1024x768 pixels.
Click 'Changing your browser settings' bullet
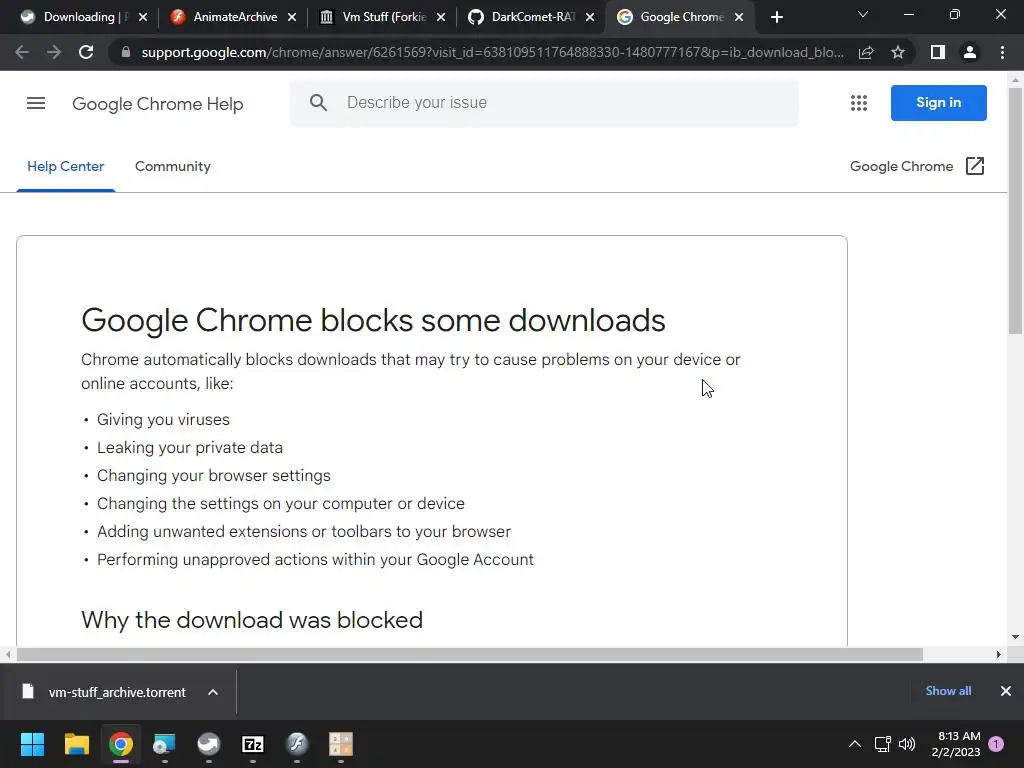214,475
